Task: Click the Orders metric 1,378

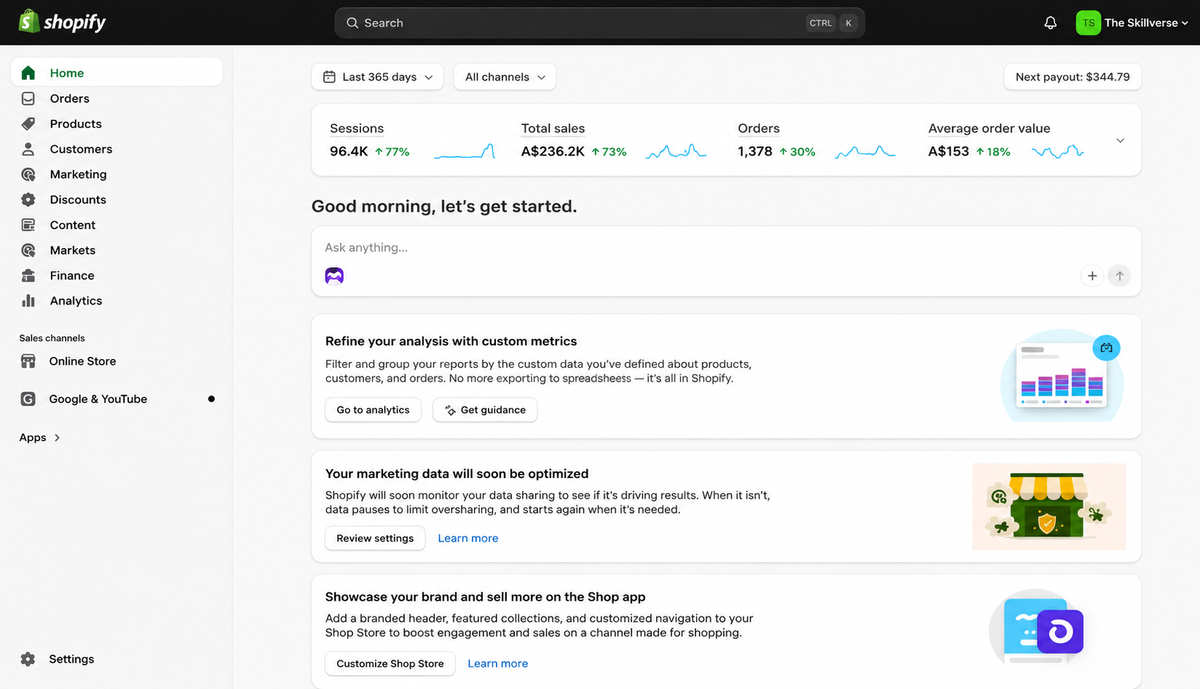Action: click(x=755, y=152)
